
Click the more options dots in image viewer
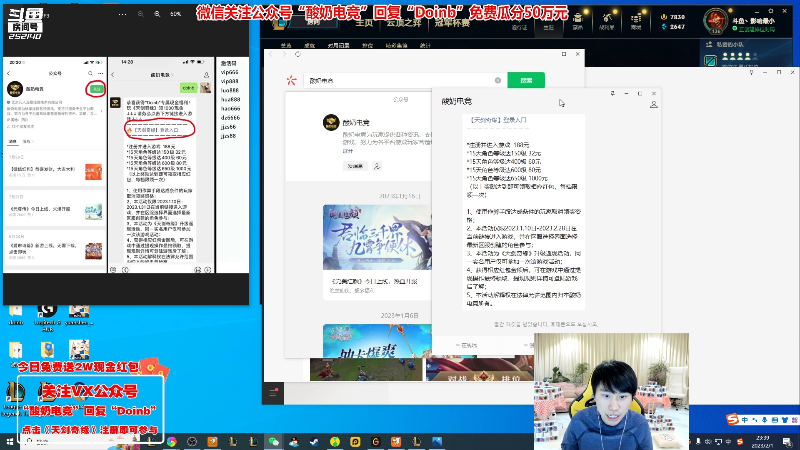tap(122, 14)
